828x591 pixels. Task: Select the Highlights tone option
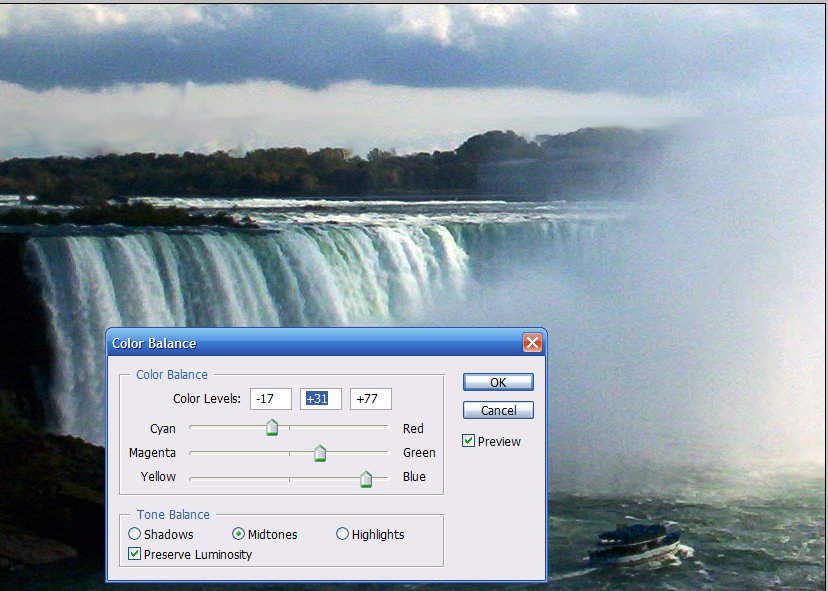(x=343, y=534)
